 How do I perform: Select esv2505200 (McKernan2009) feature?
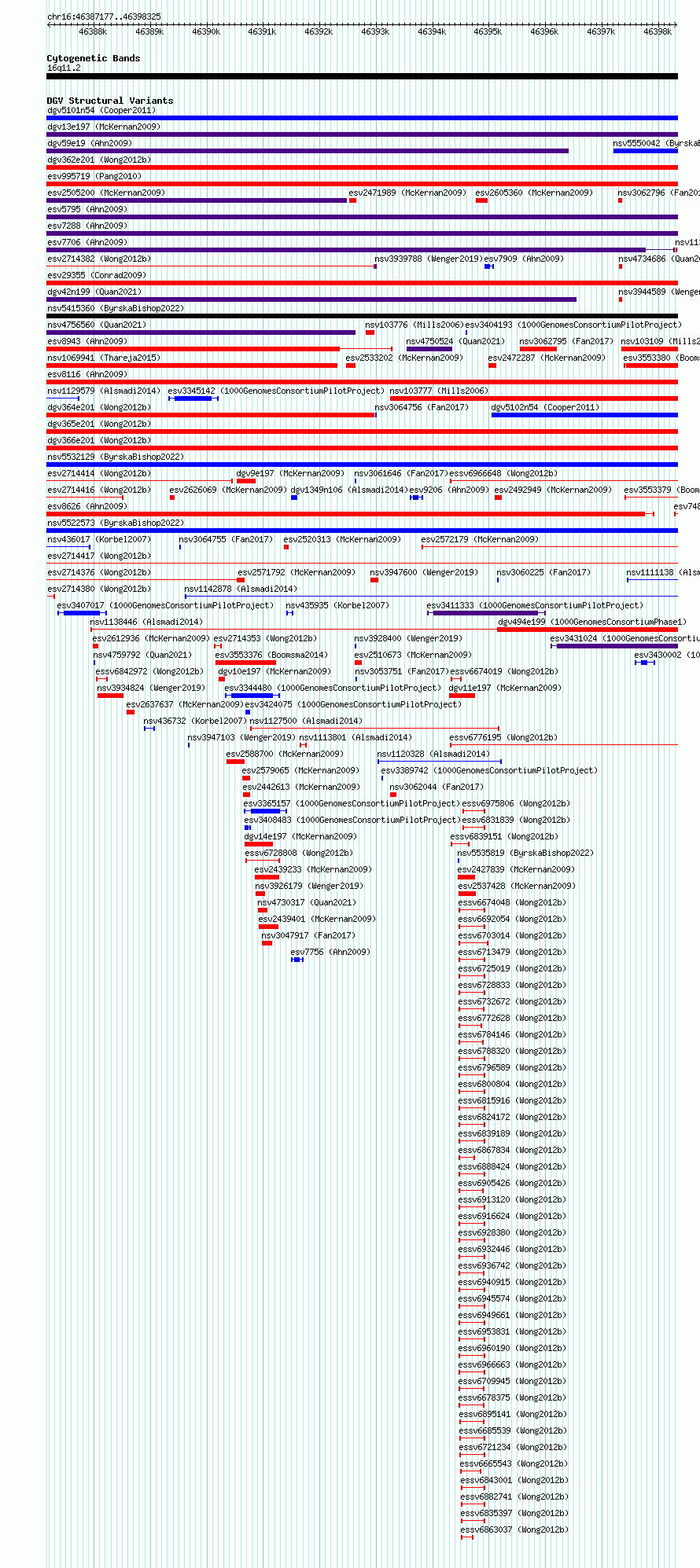click(x=106, y=193)
